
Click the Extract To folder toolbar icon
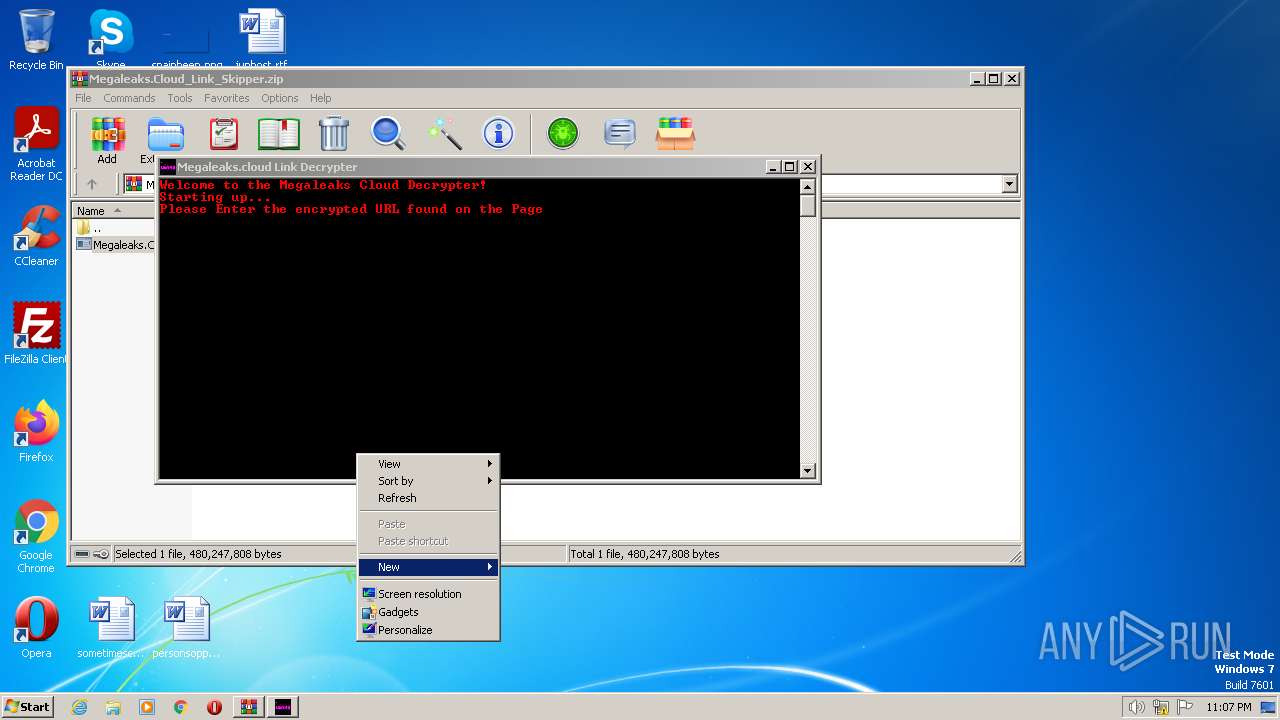point(165,134)
